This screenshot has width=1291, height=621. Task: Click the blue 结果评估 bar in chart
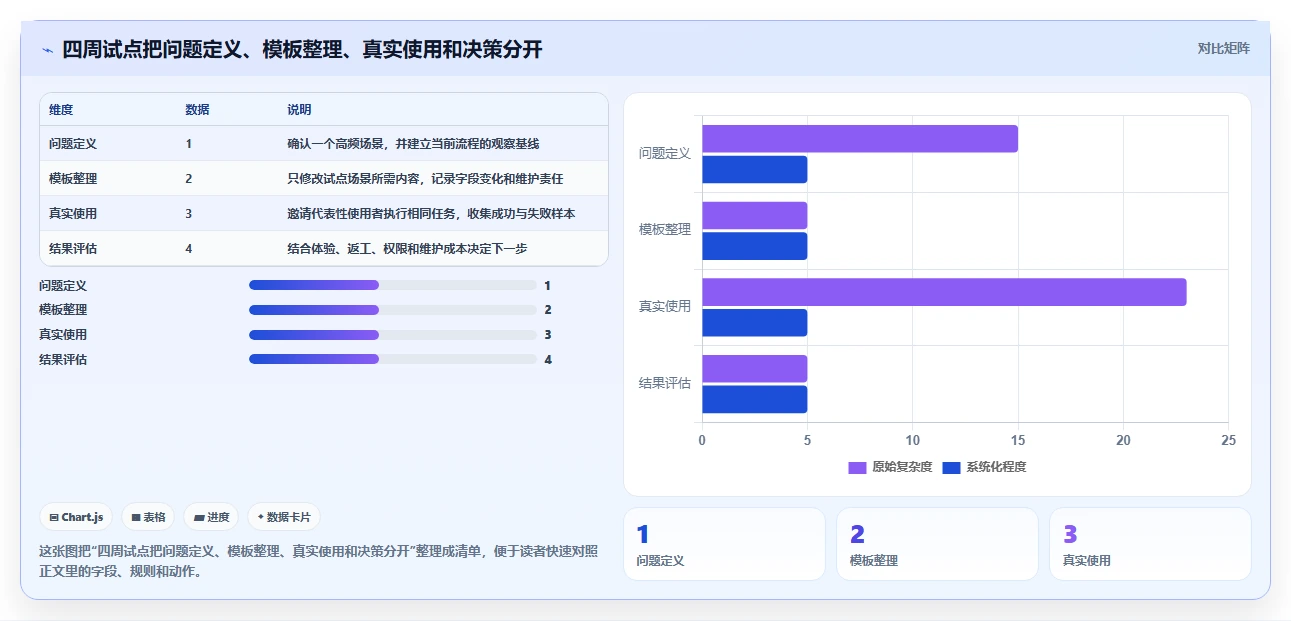pyautogui.click(x=754, y=400)
